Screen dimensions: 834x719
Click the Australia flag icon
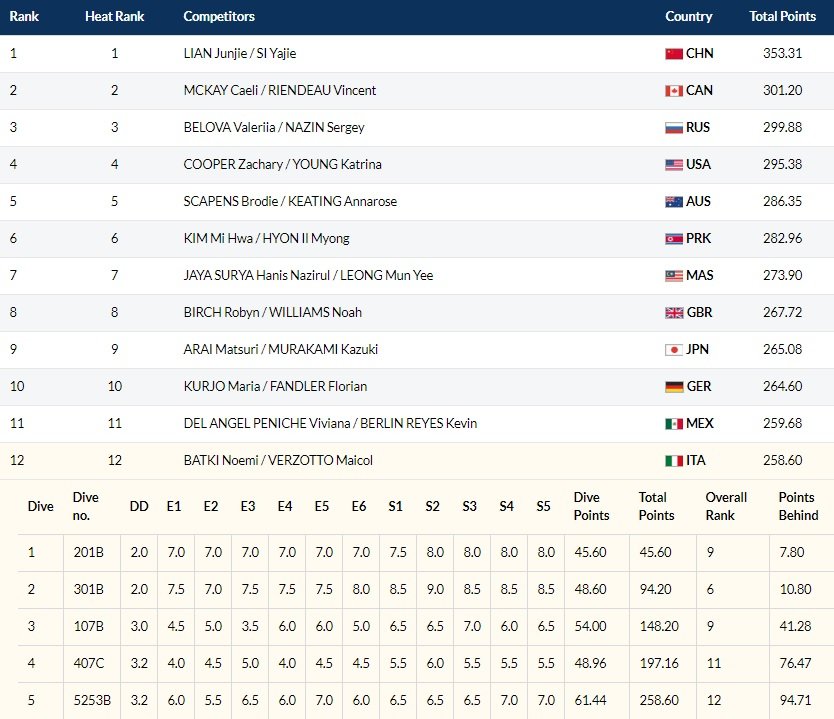[x=674, y=202]
